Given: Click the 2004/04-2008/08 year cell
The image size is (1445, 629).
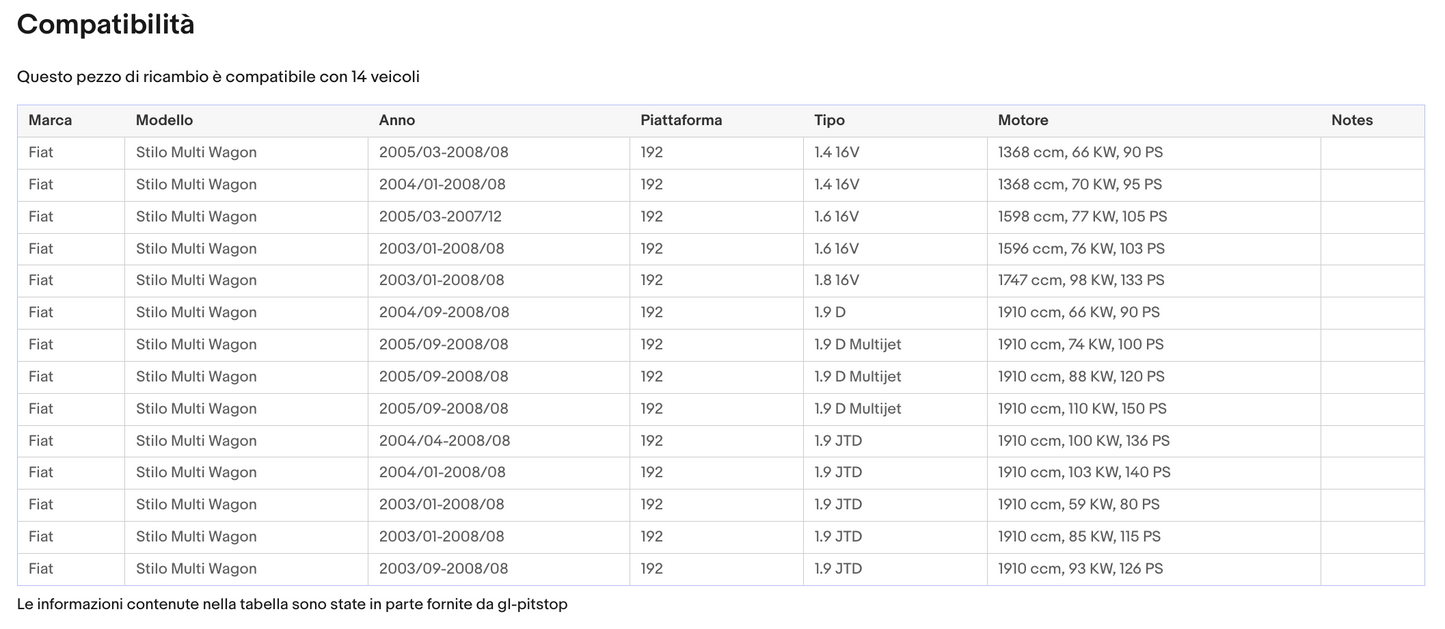Looking at the screenshot, I should tap(444, 441).
